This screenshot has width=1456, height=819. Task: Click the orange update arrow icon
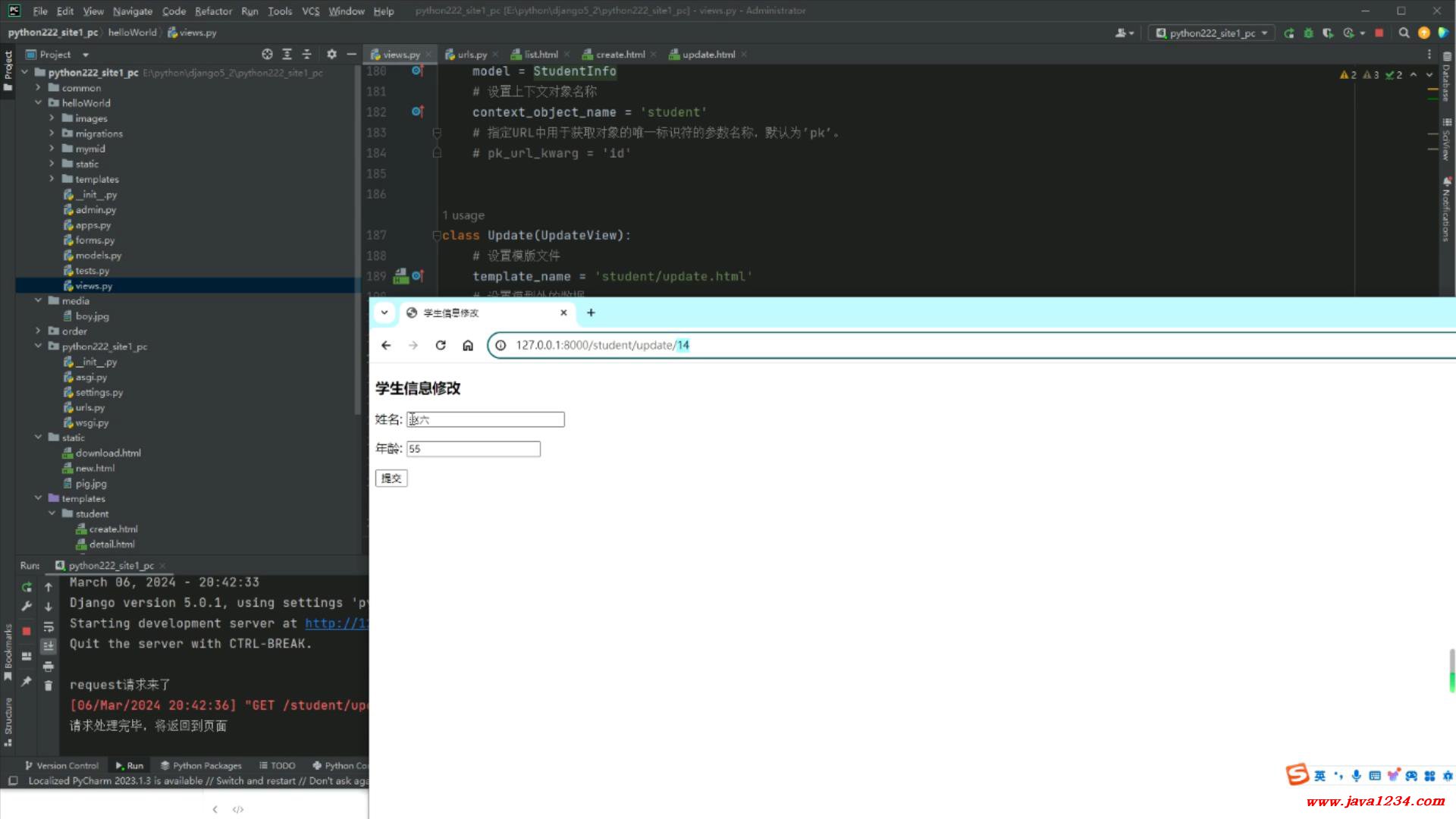[x=1423, y=33]
